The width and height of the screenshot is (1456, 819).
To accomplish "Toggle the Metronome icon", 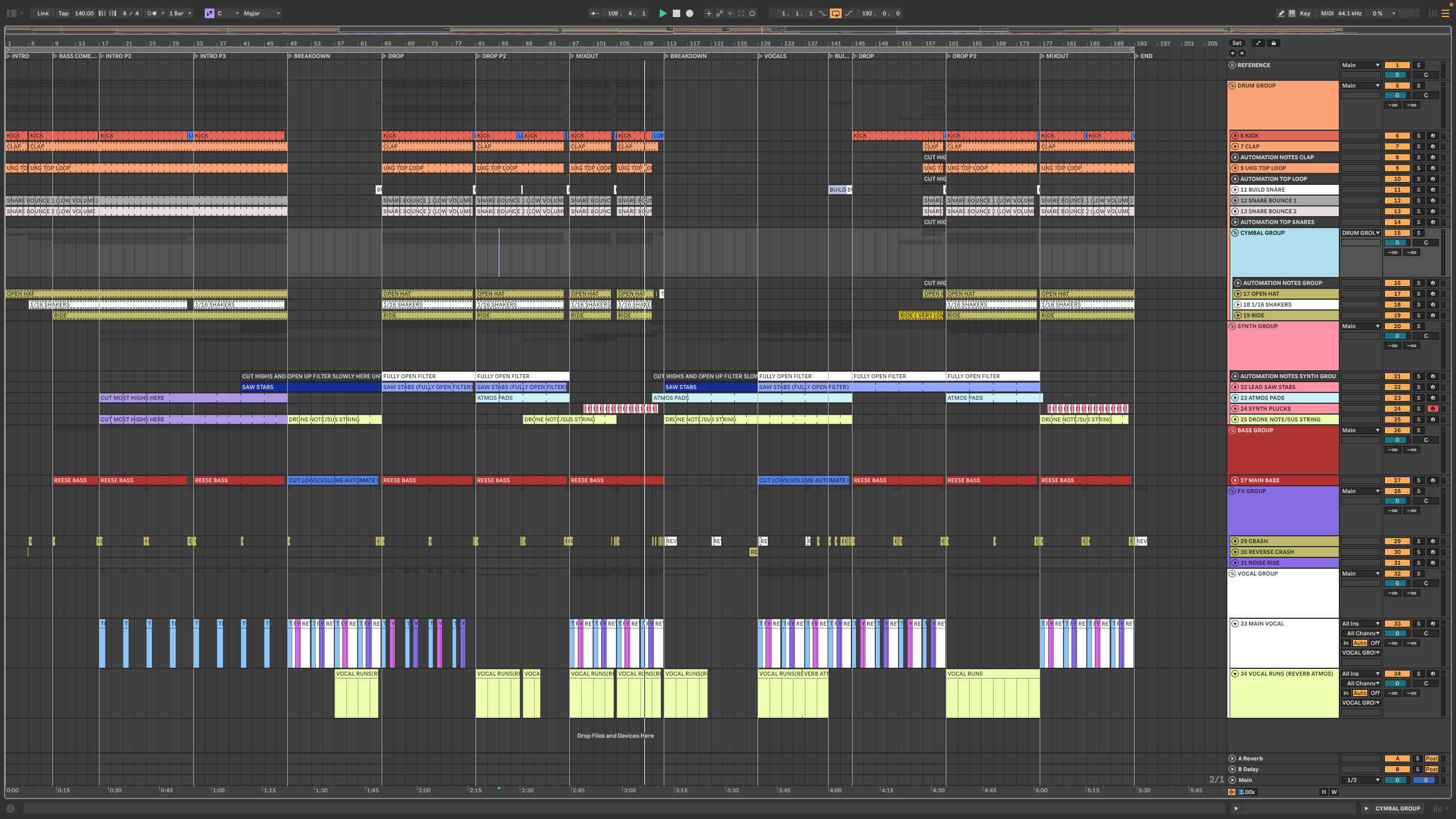I will click(151, 13).
